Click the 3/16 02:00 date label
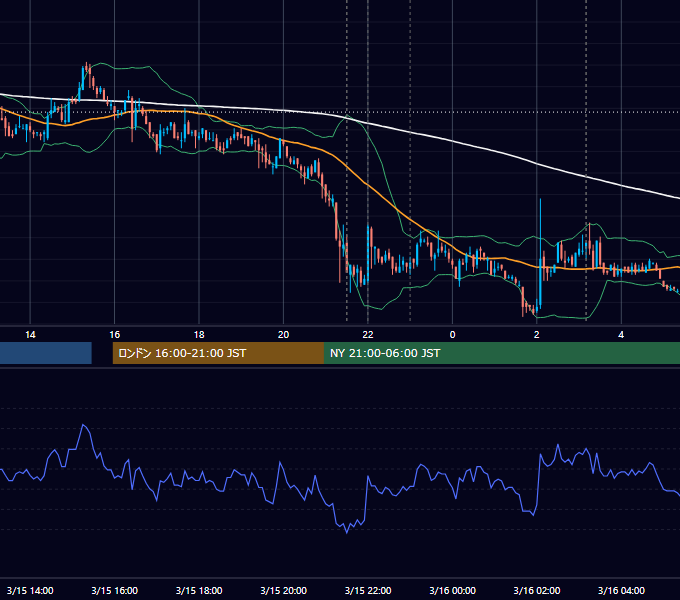680x600 pixels. (537, 590)
